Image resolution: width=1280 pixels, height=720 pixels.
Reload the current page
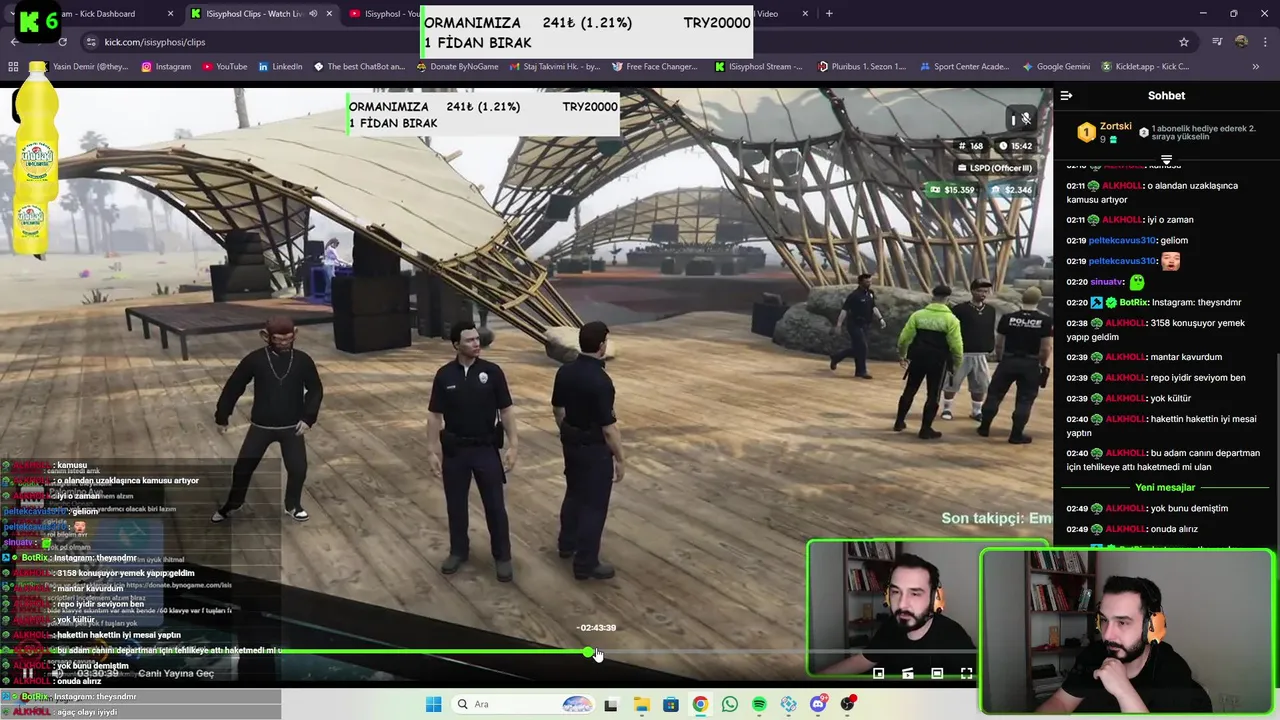tap(62, 42)
